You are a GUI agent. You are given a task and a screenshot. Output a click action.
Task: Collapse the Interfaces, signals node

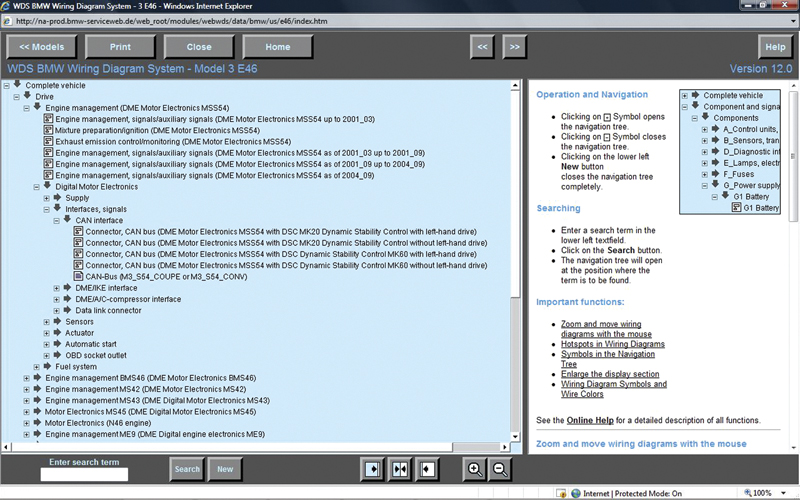tap(46, 209)
